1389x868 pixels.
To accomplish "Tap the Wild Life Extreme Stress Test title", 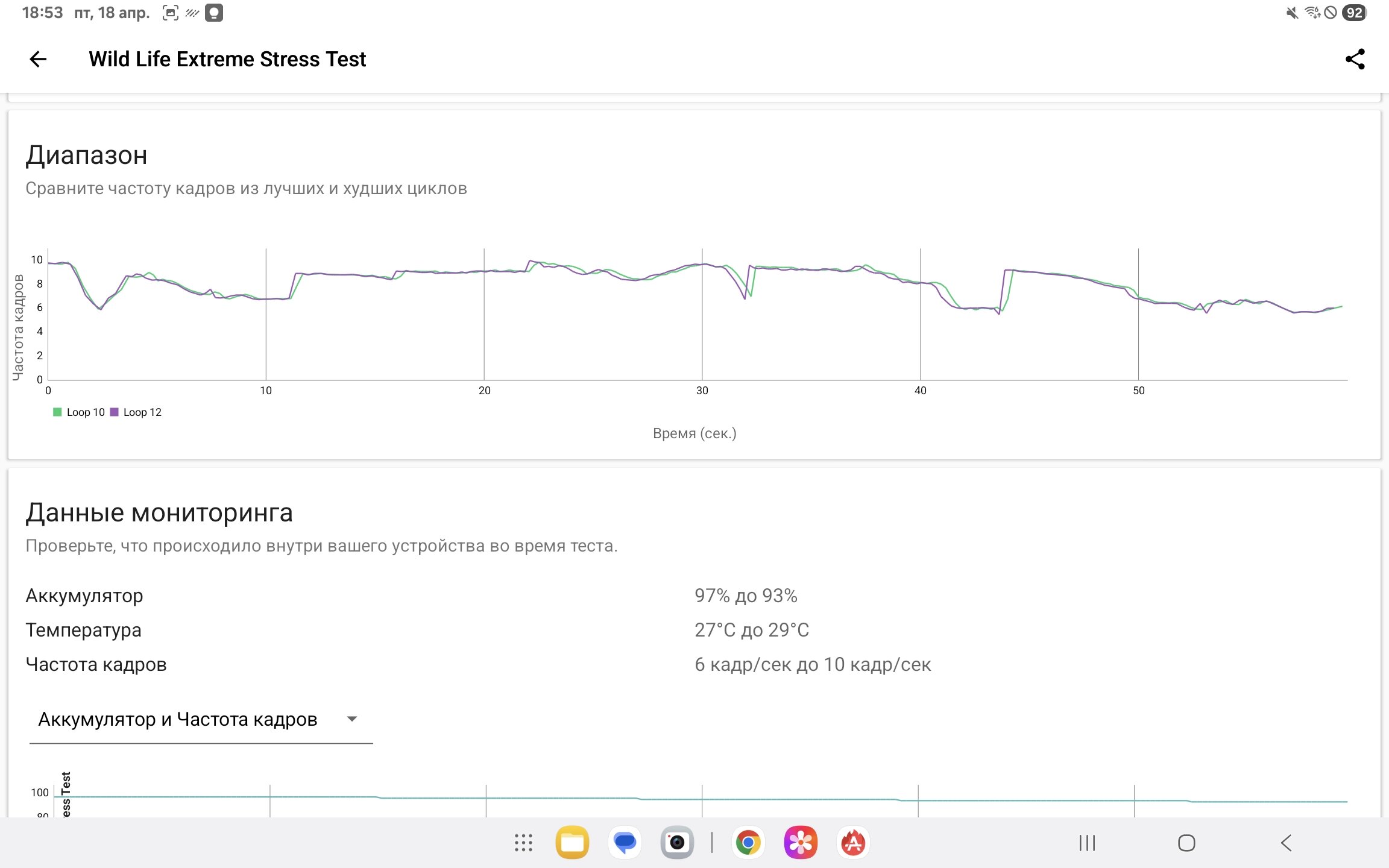I will click(227, 59).
